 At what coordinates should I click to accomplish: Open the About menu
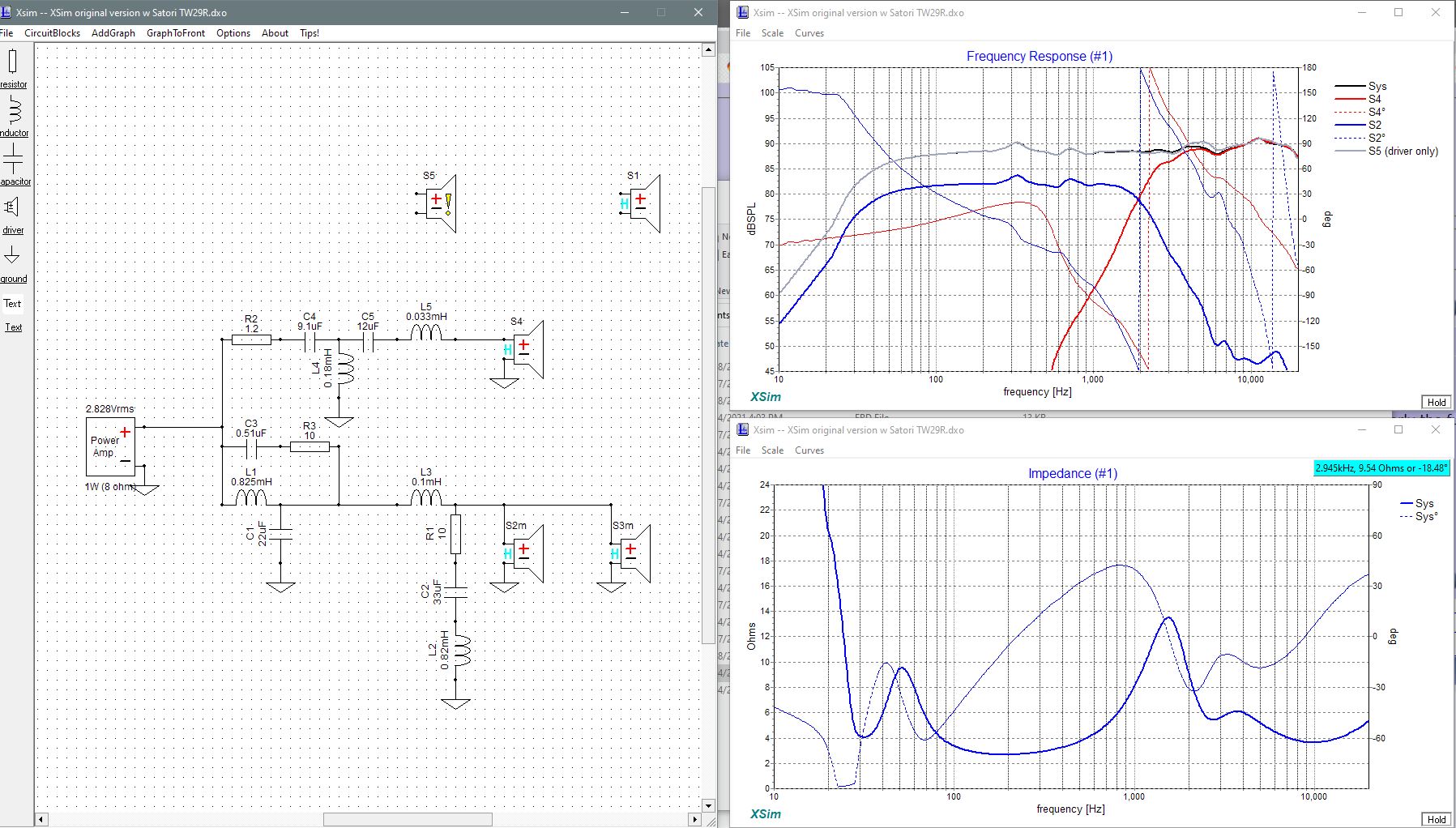[x=275, y=33]
